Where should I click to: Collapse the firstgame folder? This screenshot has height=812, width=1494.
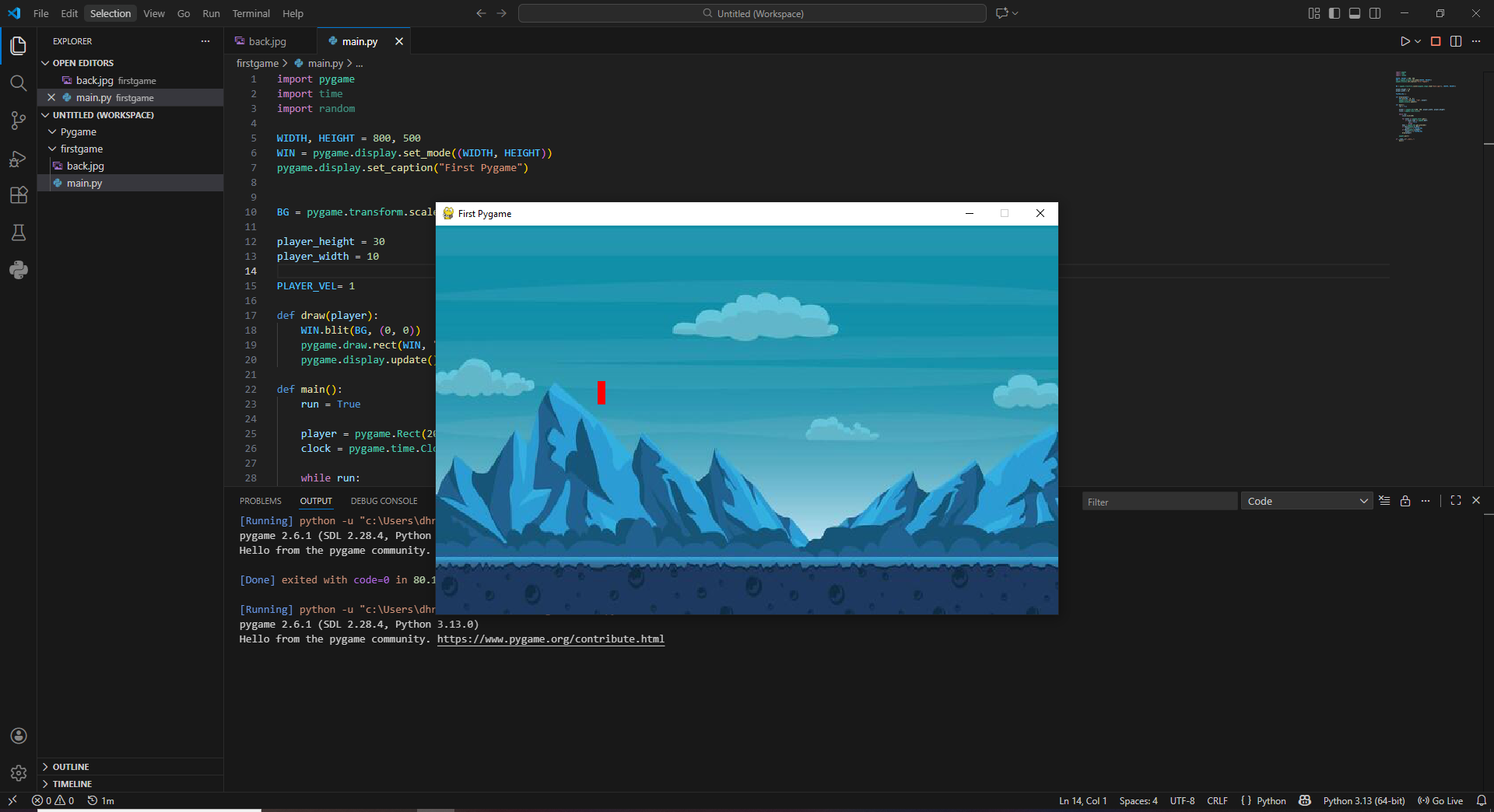pyautogui.click(x=81, y=149)
